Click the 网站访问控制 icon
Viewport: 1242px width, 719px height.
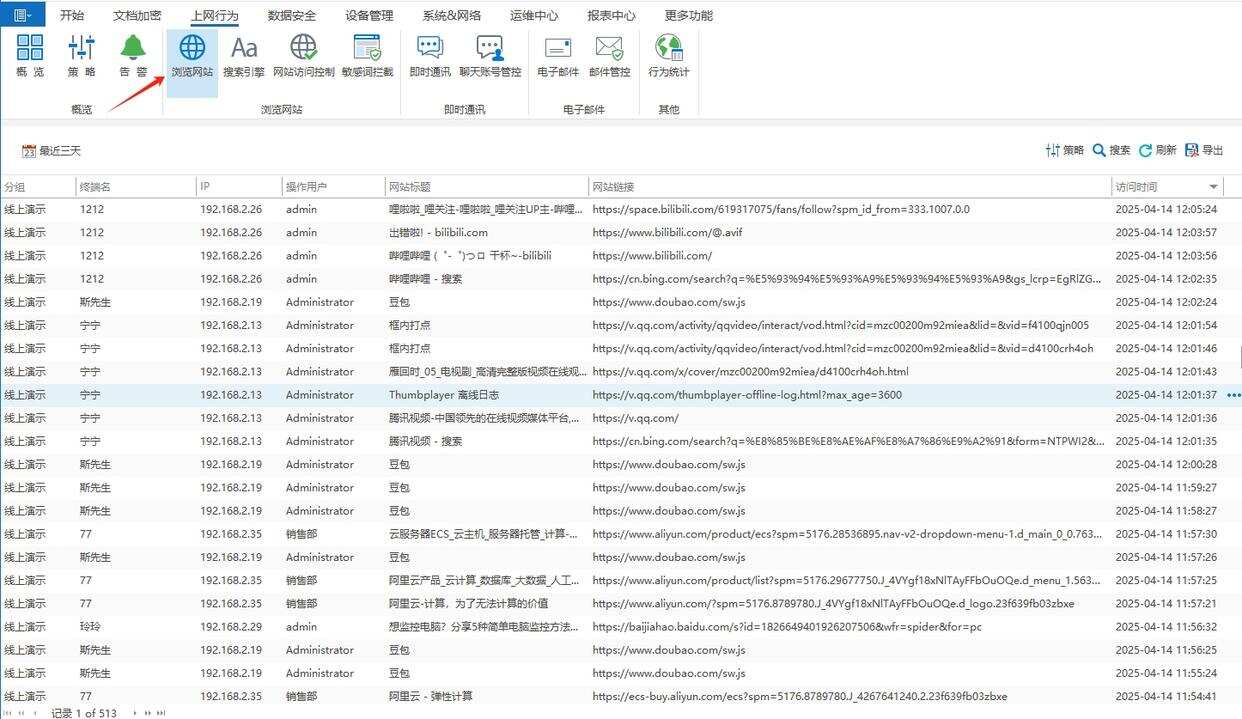tap(303, 60)
